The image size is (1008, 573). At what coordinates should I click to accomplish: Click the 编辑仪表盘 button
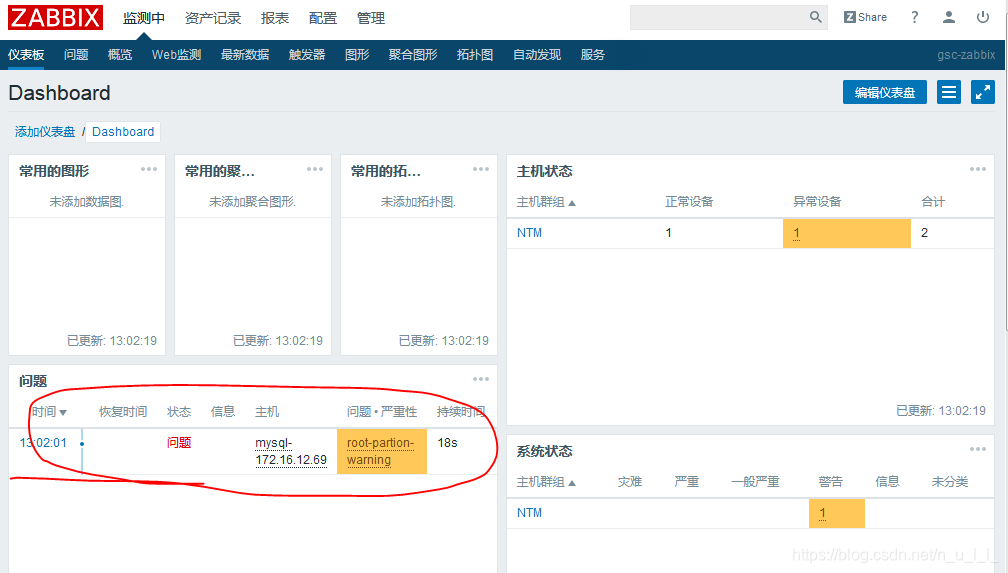pos(885,92)
